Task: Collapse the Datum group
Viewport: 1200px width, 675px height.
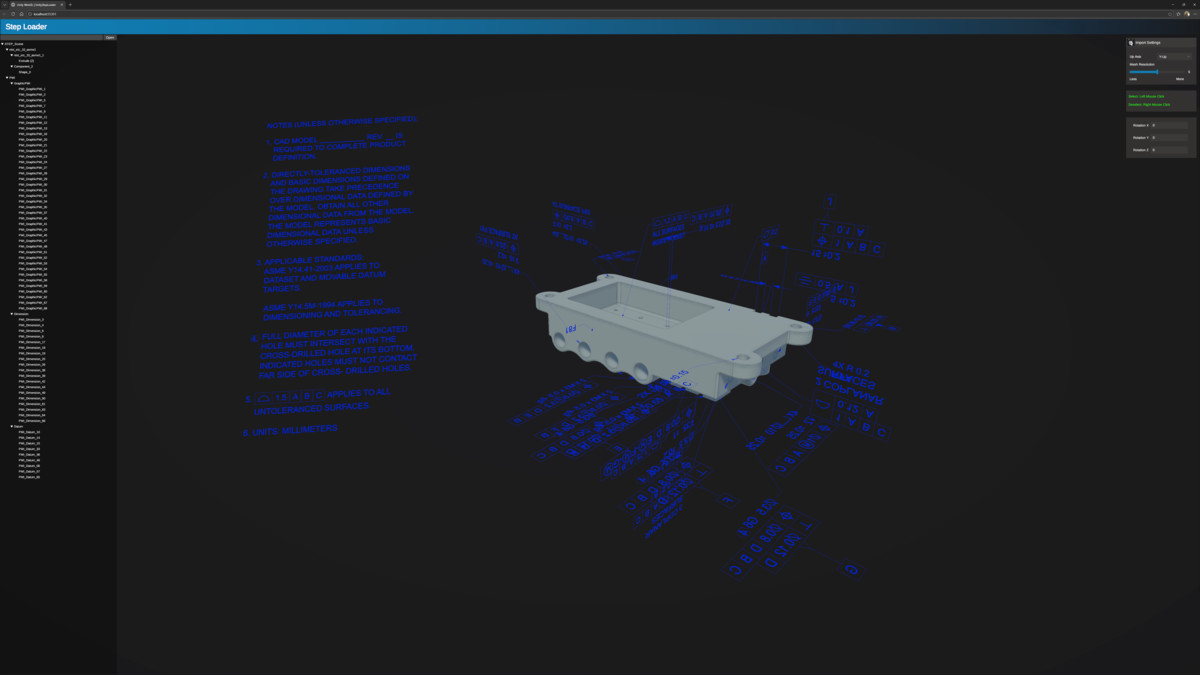Action: click(12, 426)
